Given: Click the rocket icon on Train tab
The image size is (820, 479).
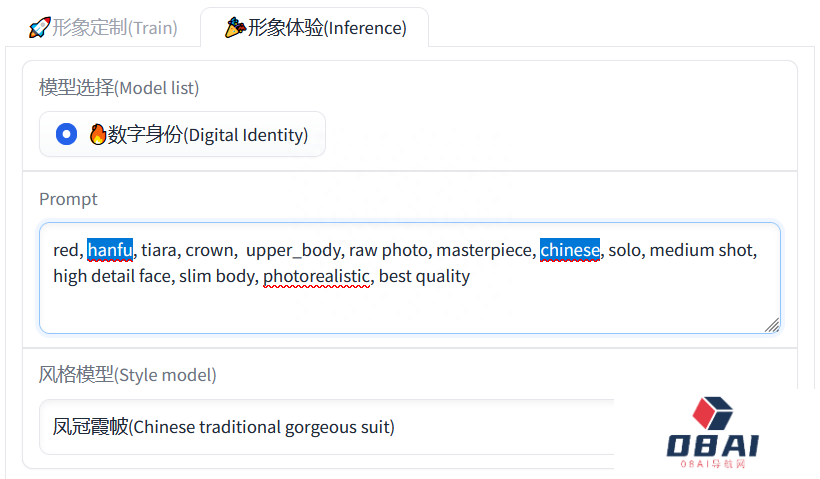Looking at the screenshot, I should click(x=40, y=27).
